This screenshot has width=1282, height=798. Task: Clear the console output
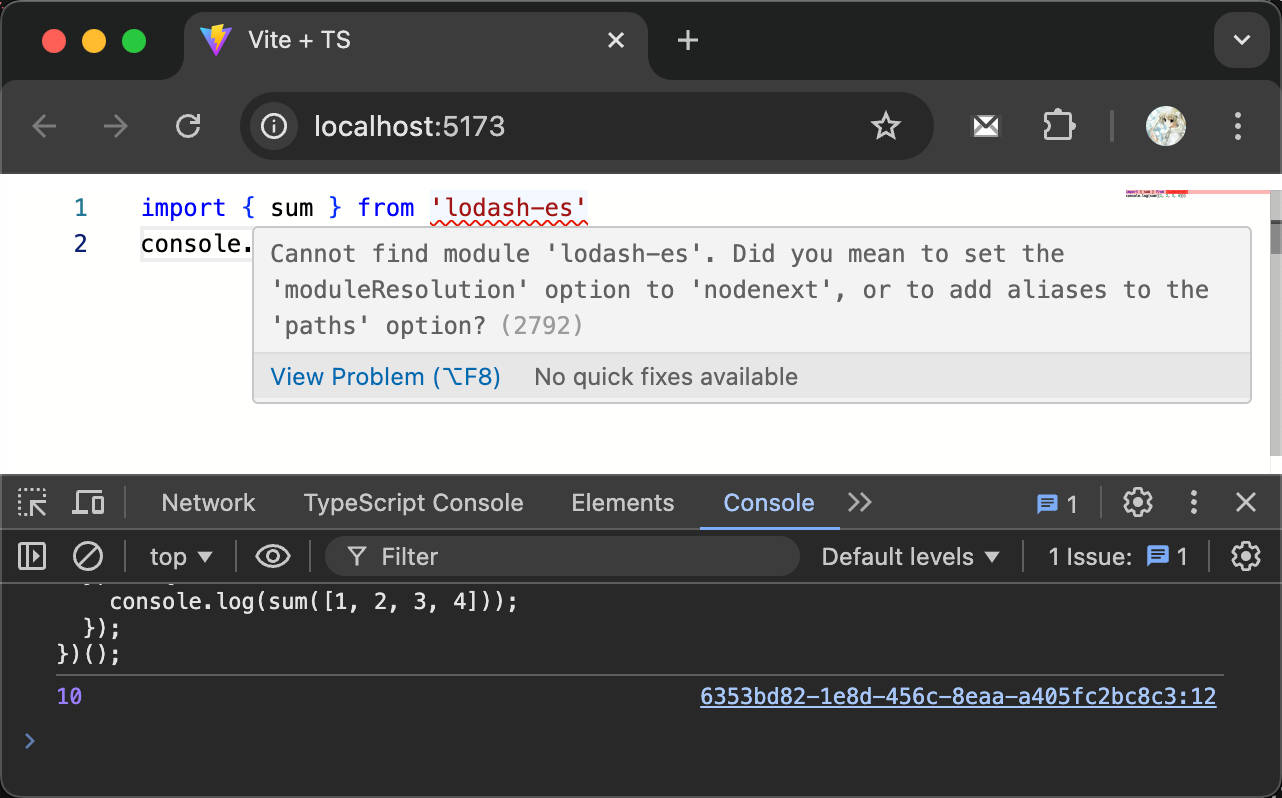coord(88,556)
